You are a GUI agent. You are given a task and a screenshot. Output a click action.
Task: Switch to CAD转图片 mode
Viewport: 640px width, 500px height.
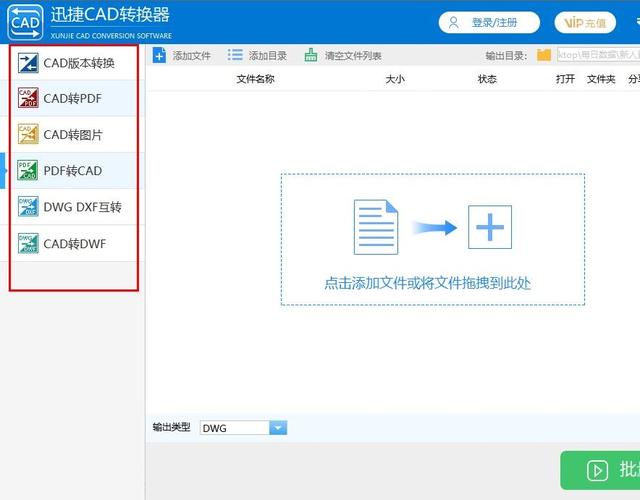click(x=74, y=134)
